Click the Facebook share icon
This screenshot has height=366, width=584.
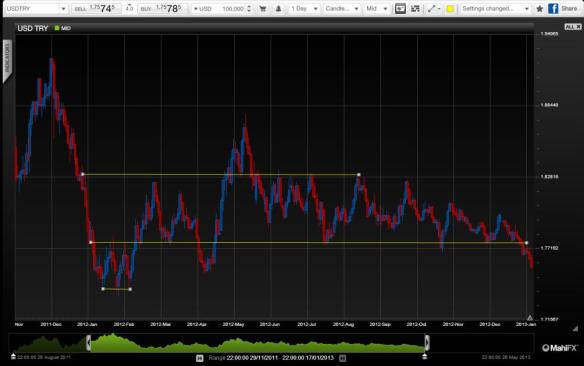pos(553,9)
